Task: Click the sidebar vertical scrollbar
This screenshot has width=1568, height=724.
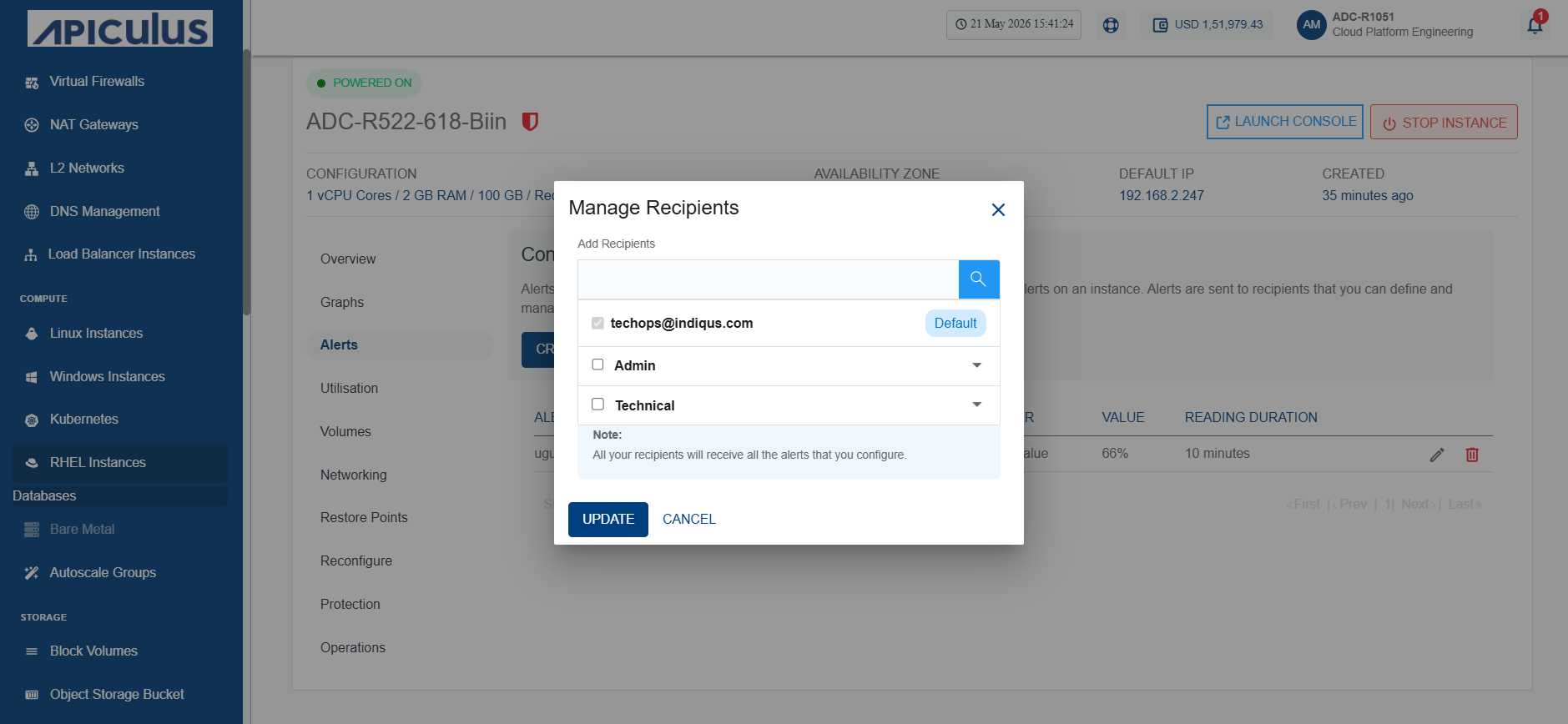Action: 246,184
